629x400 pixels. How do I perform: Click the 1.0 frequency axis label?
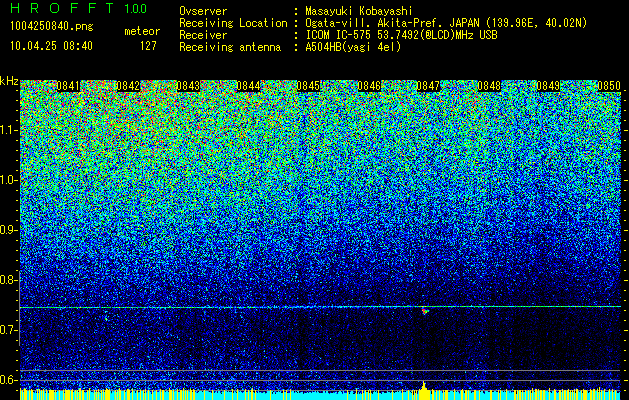pyautogui.click(x=7, y=180)
